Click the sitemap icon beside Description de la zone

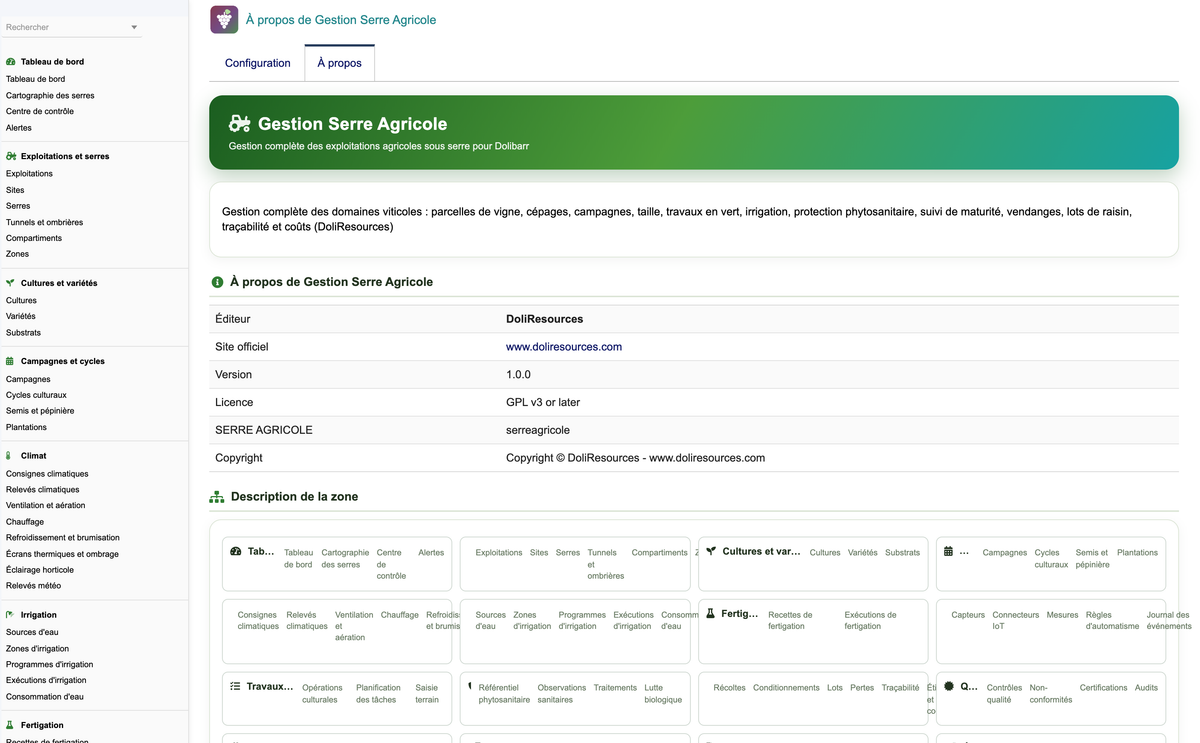coord(217,497)
